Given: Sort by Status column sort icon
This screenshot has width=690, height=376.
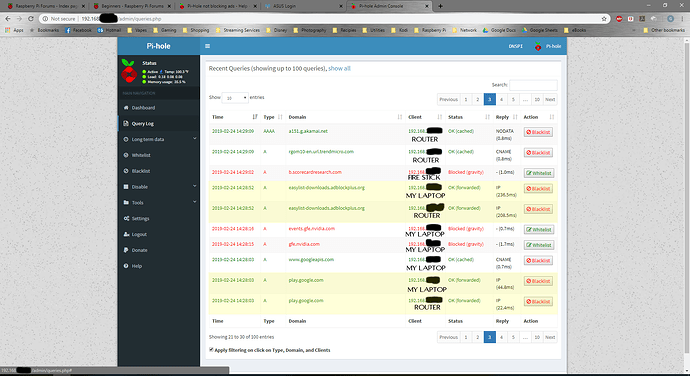Looking at the screenshot, I should [x=487, y=117].
